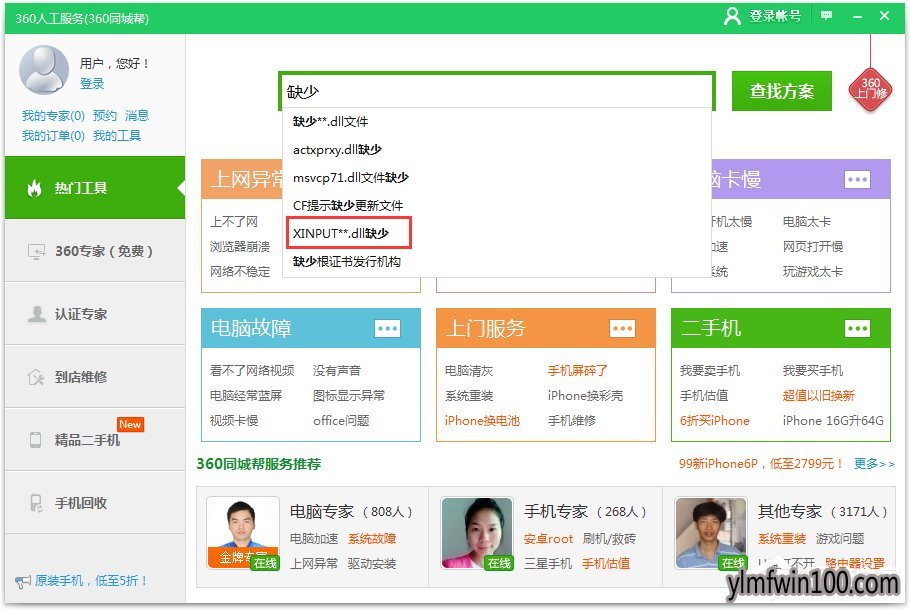910x610 pixels.
Task: Click 上不了网 item
Action: (x=233, y=221)
